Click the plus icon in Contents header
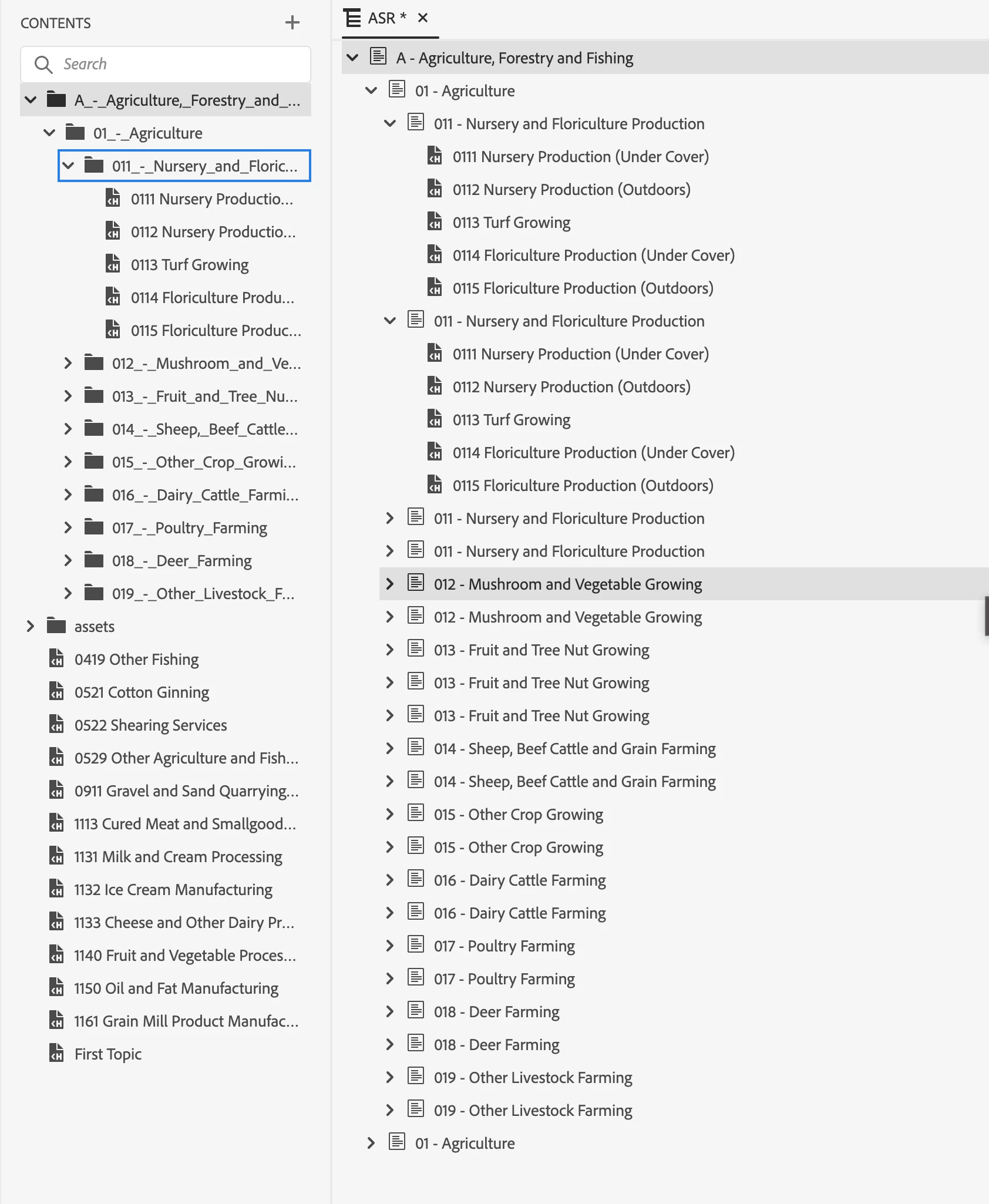 (292, 23)
